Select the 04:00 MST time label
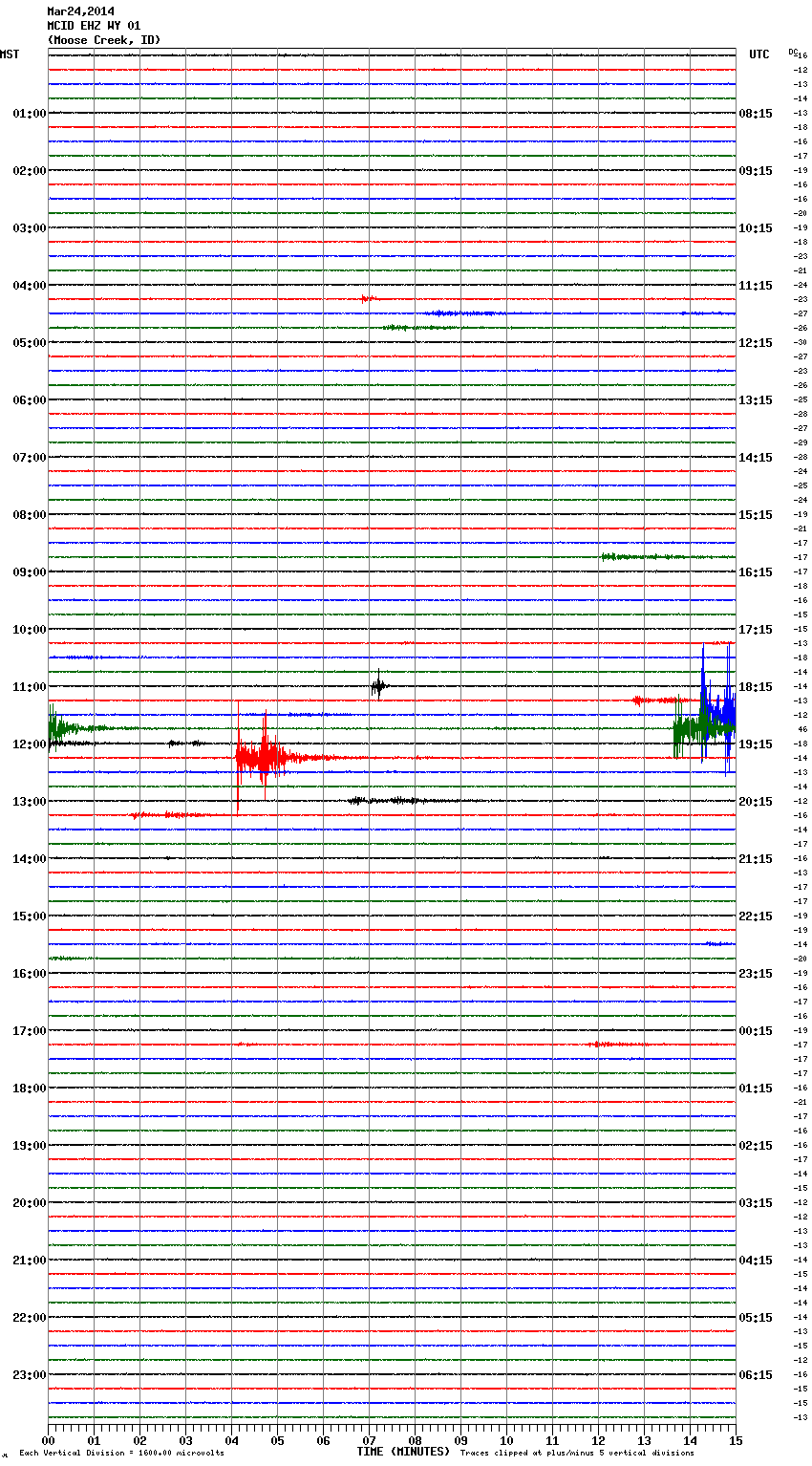This screenshot has height=1466, width=812. [x=29, y=286]
